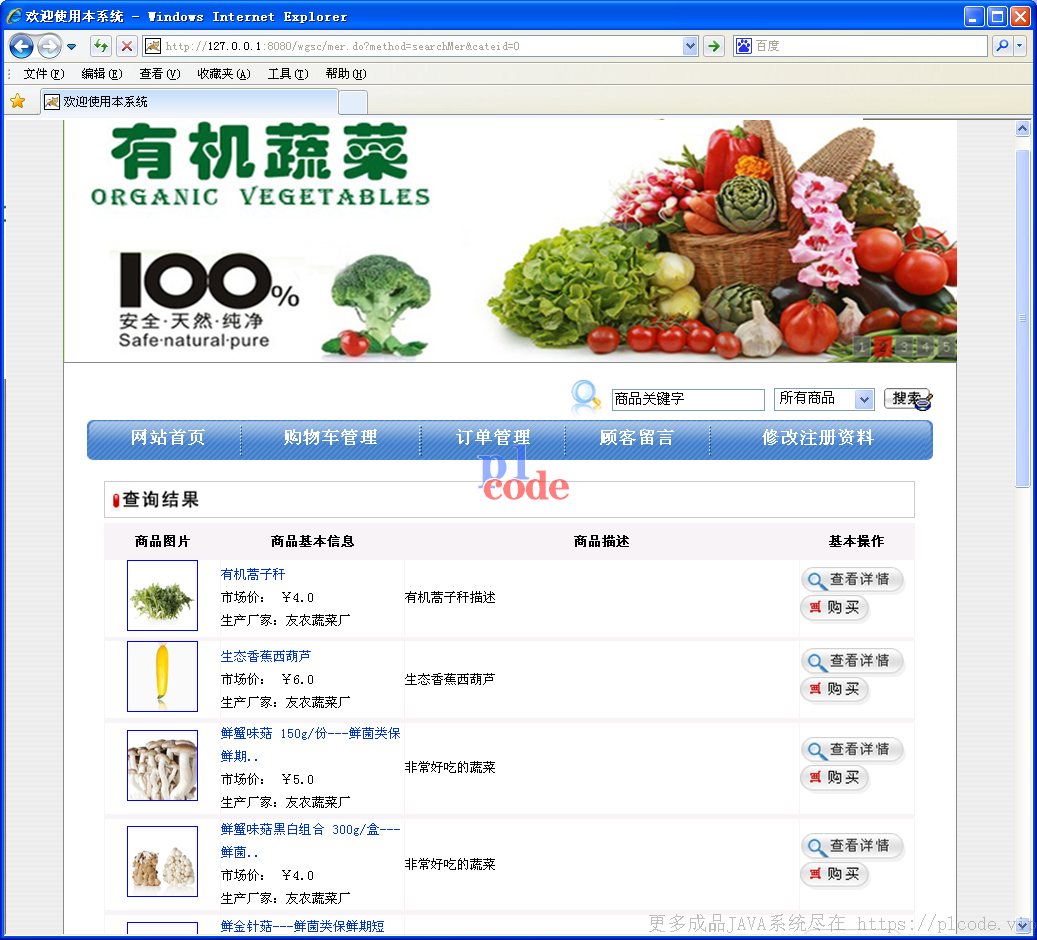Viewport: 1037px width, 940px height.
Task: Click the browser Forward arrow button
Action: coord(49,46)
